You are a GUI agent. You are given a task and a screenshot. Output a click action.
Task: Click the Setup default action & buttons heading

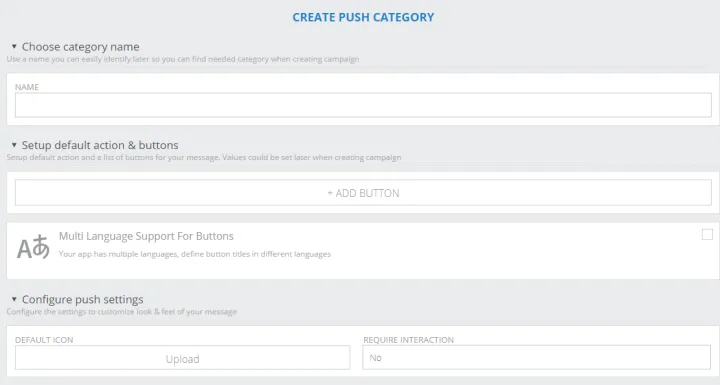pyautogui.click(x=100, y=145)
